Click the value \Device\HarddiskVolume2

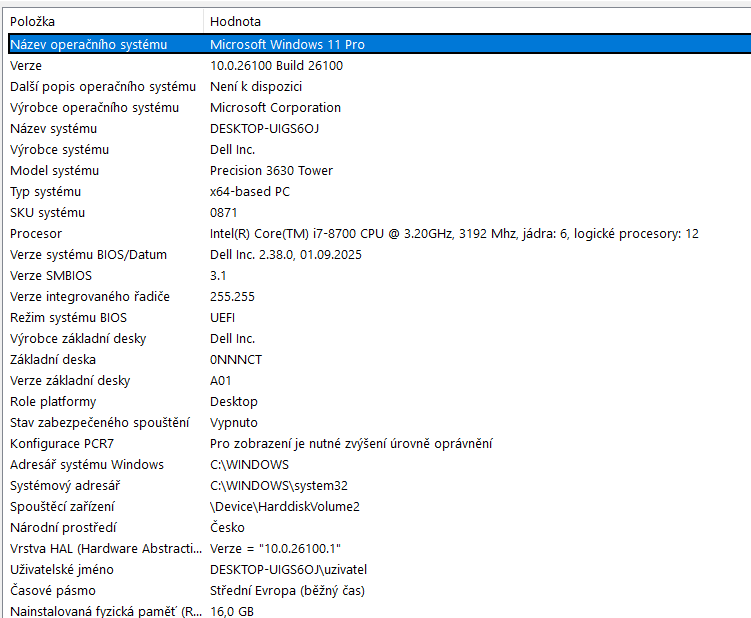click(x=284, y=507)
